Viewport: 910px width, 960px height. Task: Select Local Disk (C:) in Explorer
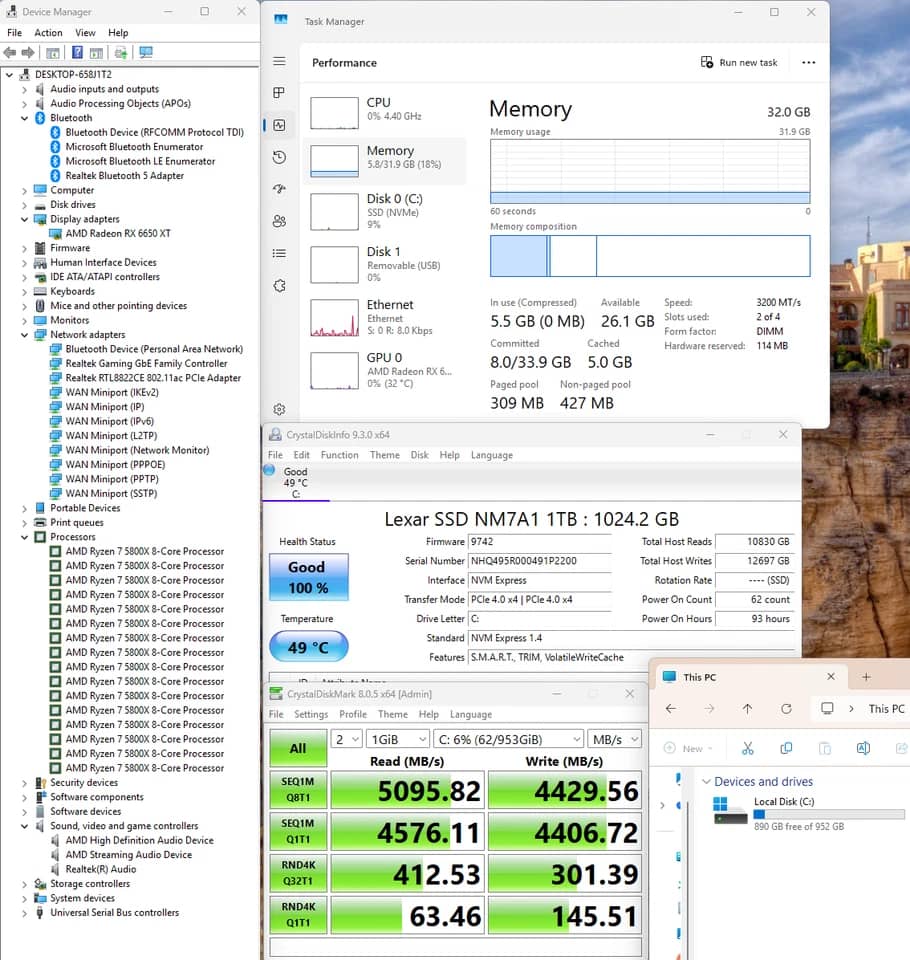point(808,813)
